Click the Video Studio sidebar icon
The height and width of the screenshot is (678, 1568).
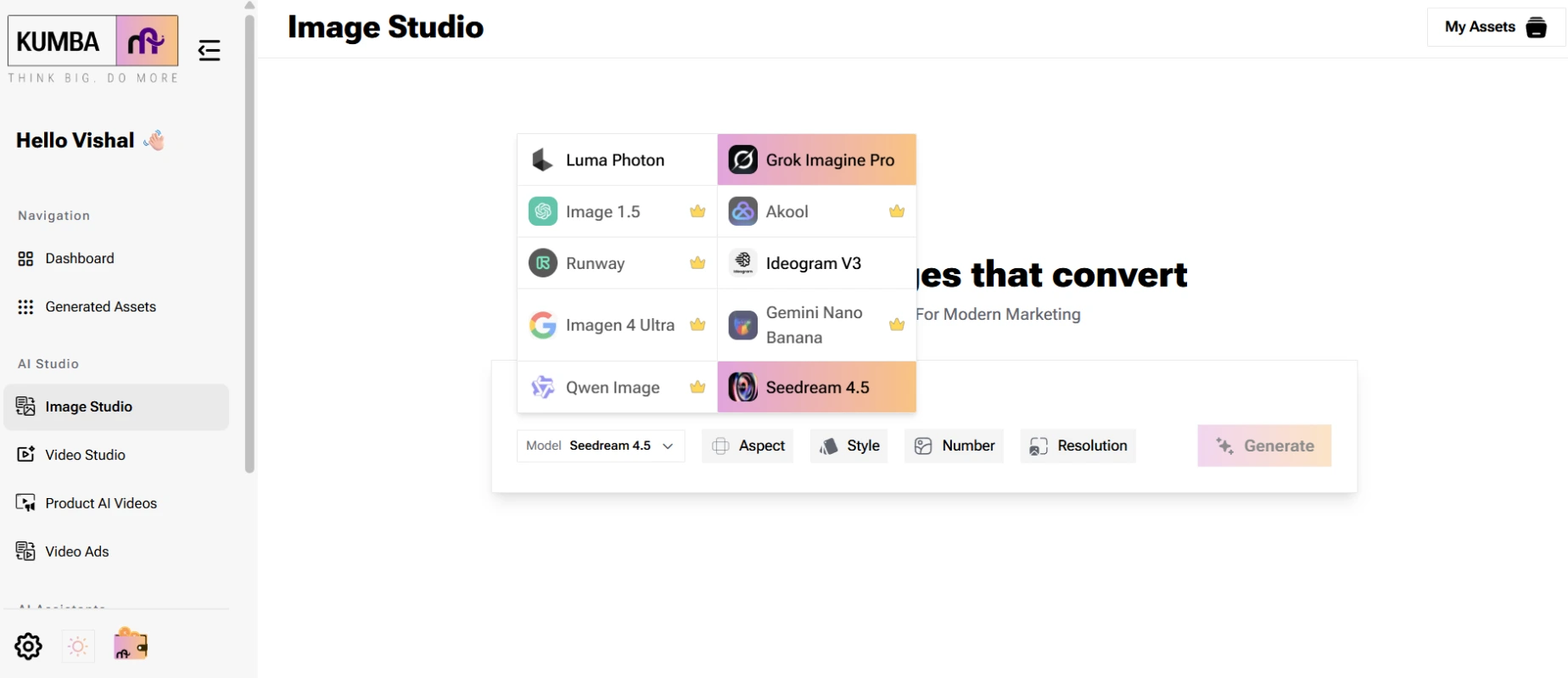click(x=25, y=455)
